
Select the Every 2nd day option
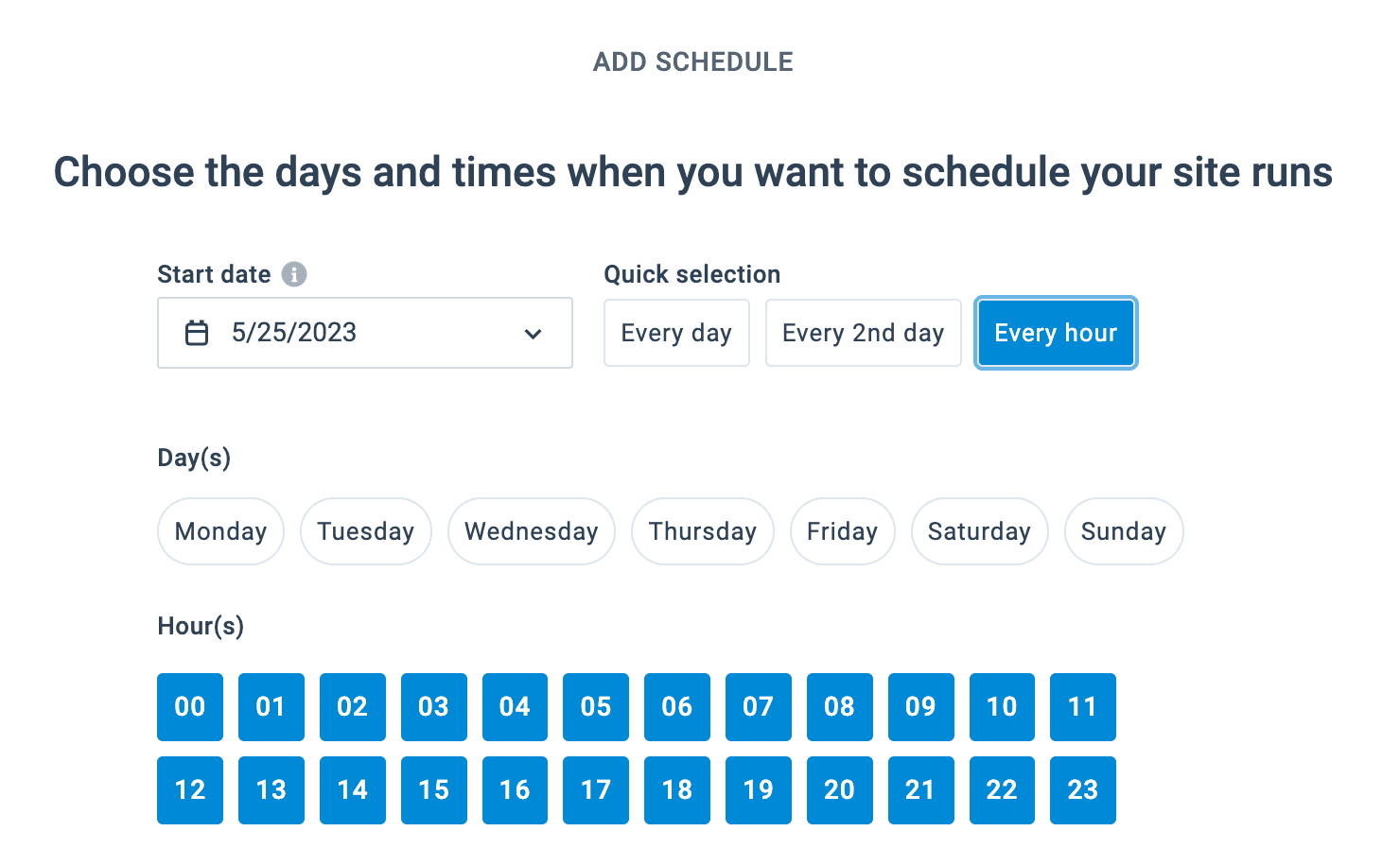pyautogui.click(x=863, y=333)
